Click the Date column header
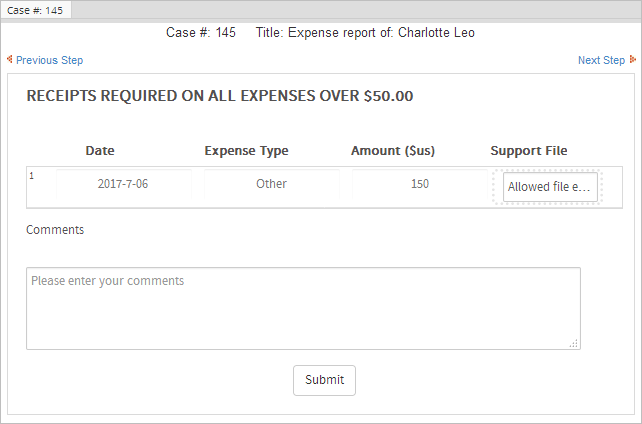The height and width of the screenshot is (424, 642). point(100,151)
